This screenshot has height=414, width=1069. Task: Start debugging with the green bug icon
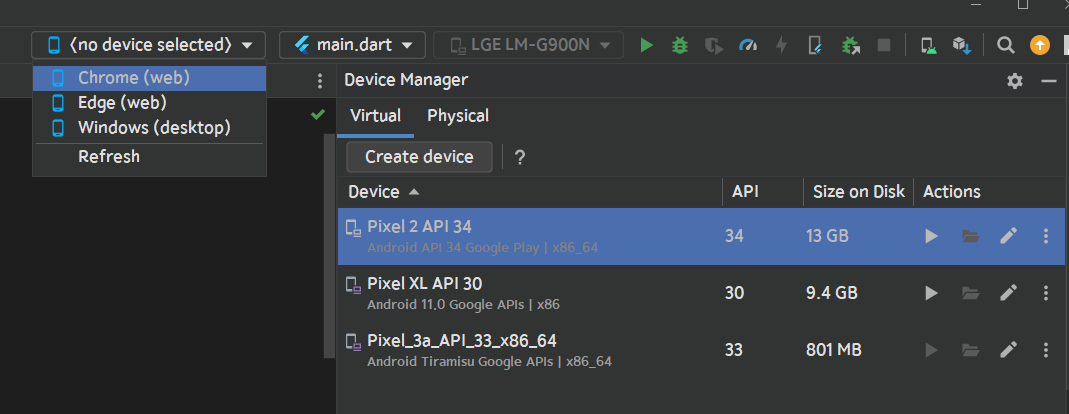[680, 46]
